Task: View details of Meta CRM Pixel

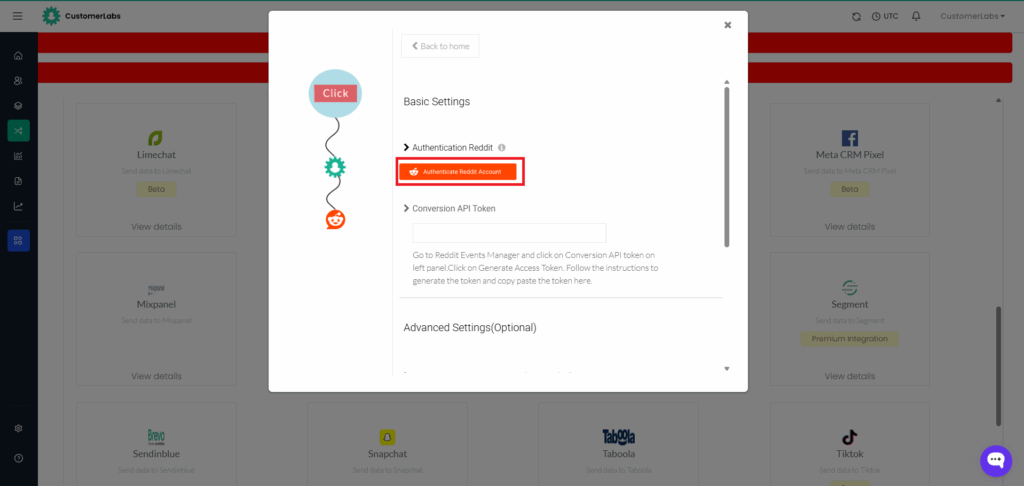Action: pos(850,227)
